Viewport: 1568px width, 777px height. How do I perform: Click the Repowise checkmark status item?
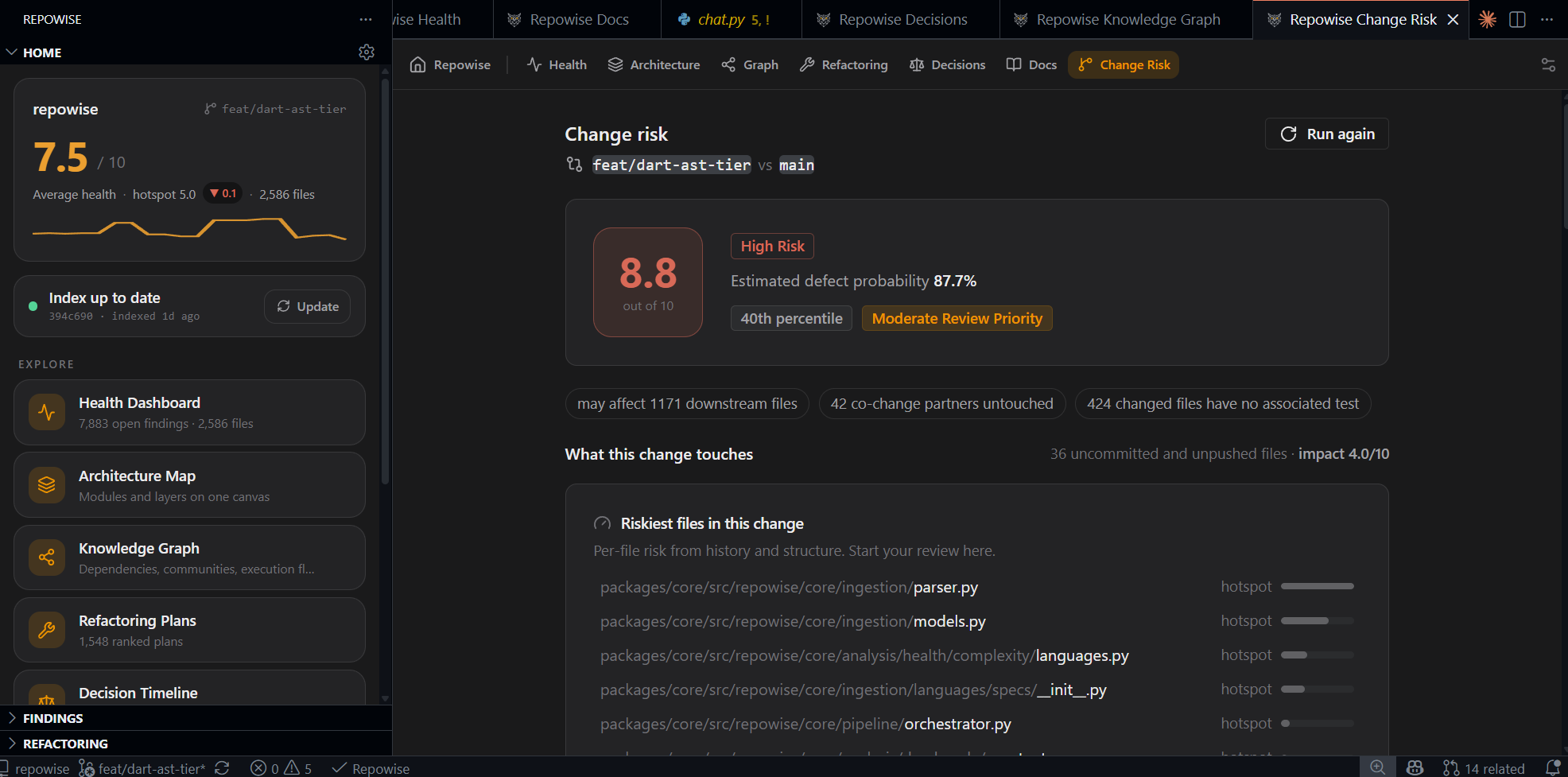pyautogui.click(x=371, y=768)
